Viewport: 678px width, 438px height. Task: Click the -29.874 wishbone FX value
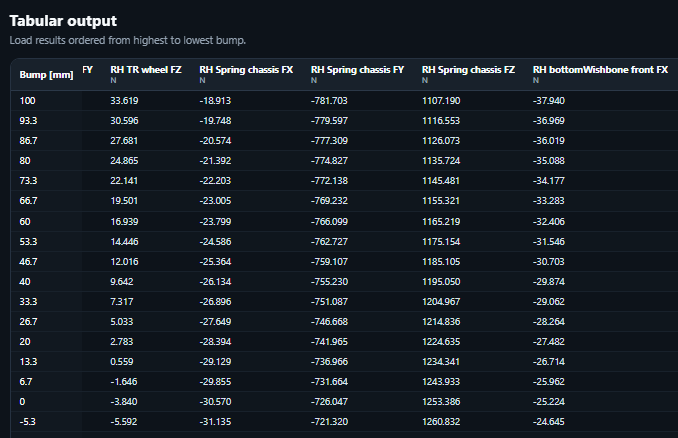click(549, 282)
